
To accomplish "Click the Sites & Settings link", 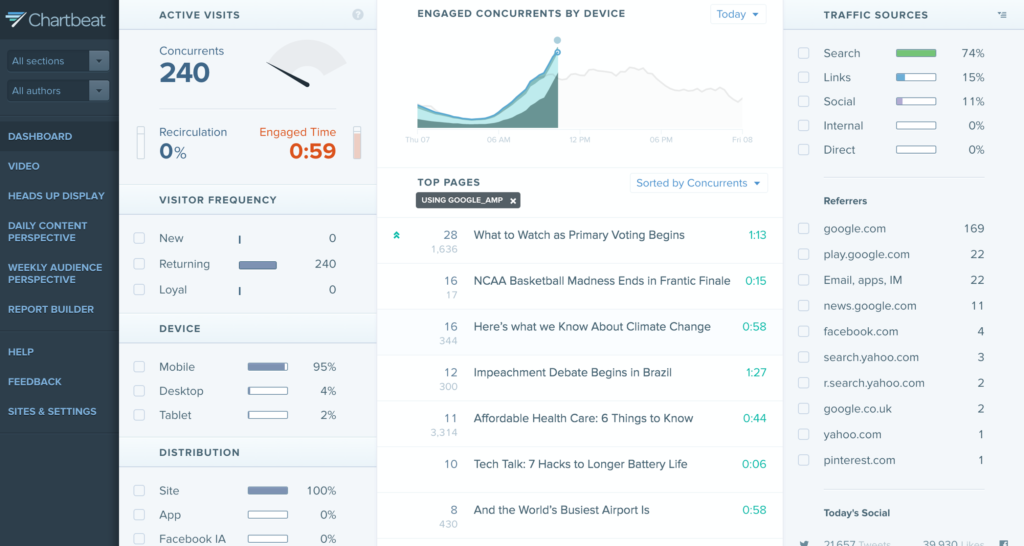I will 52,412.
